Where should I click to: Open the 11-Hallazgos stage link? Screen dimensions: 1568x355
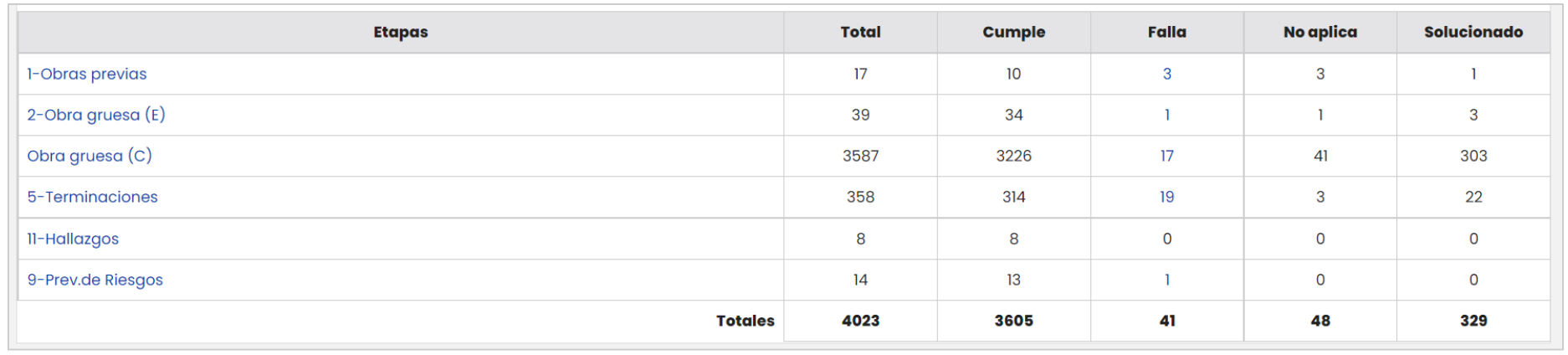pos(73,239)
